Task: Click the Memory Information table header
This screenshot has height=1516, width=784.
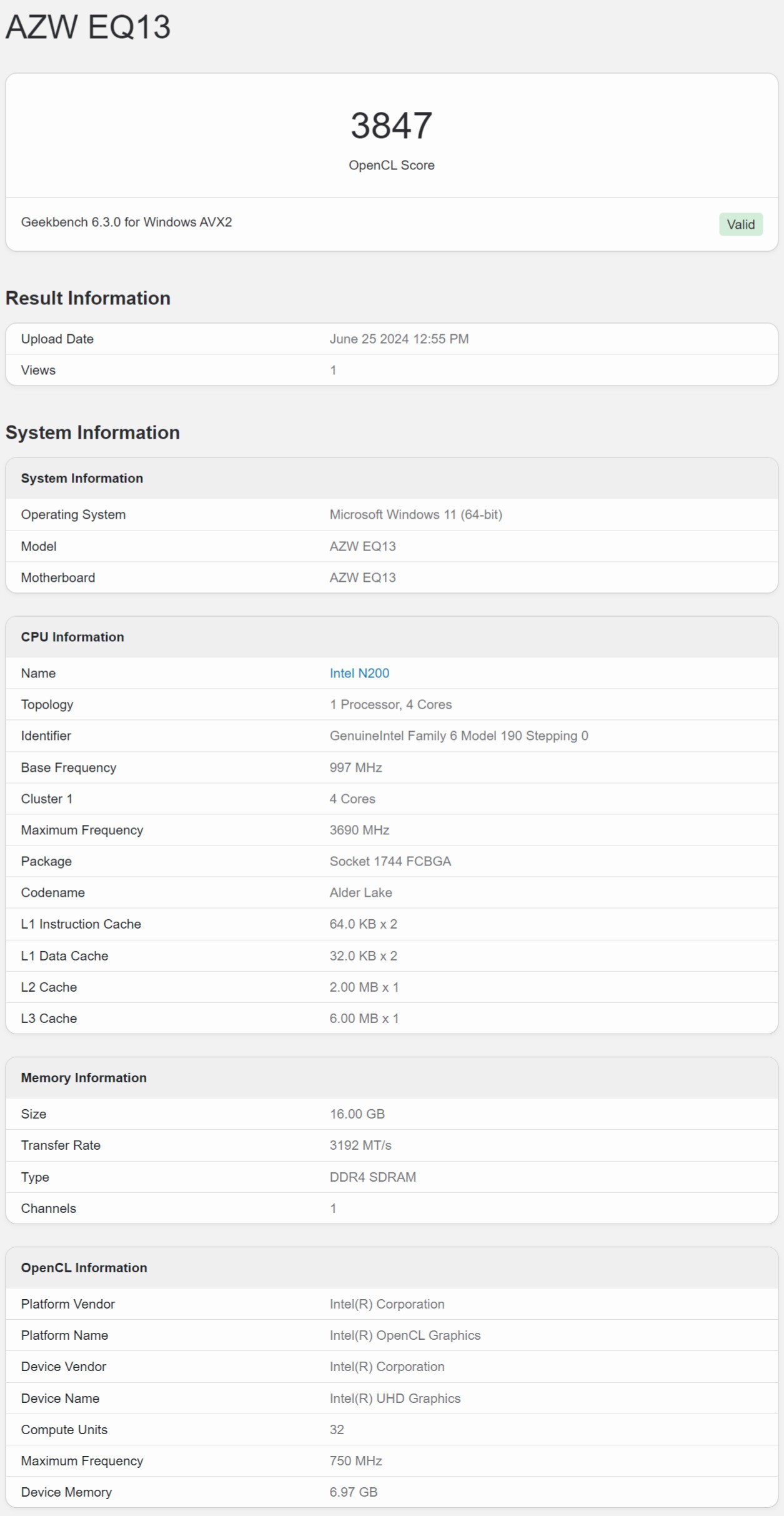Action: (x=84, y=1077)
